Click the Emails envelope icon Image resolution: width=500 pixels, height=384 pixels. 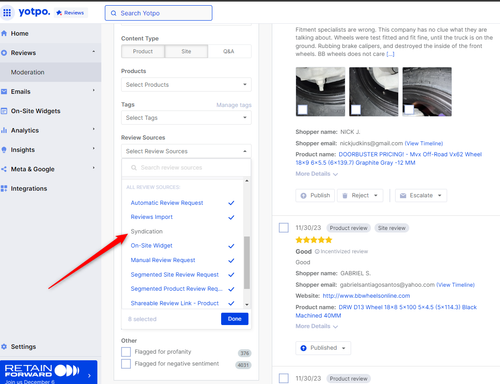pos(4,91)
